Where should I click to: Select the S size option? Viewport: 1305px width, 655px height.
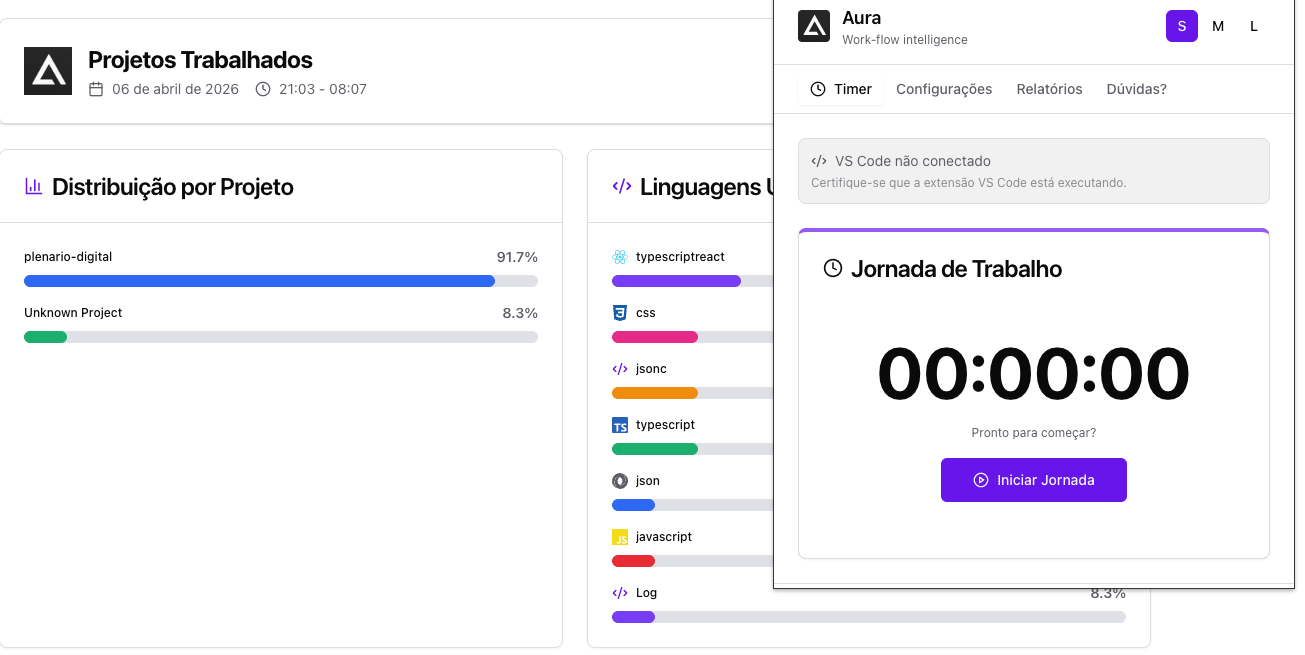coord(1182,26)
